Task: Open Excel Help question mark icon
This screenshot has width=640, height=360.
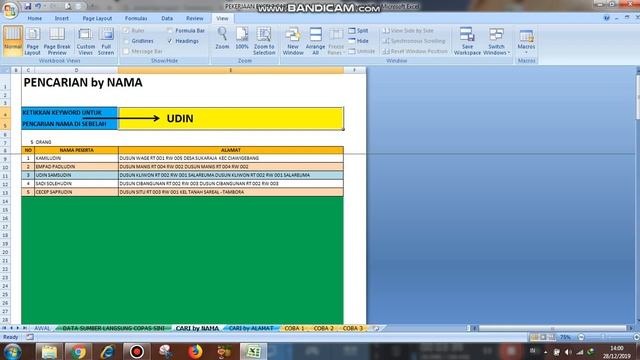Action: click(x=607, y=18)
